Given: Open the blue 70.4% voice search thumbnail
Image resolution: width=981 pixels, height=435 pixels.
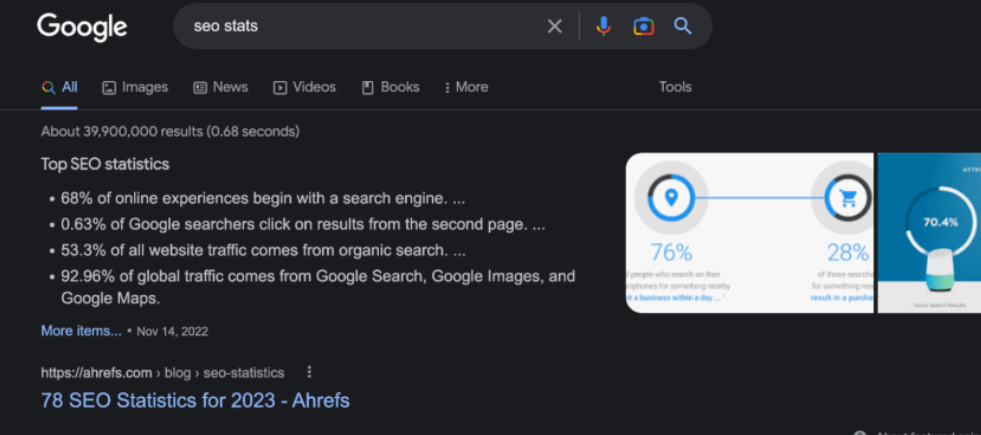Looking at the screenshot, I should coord(929,233).
